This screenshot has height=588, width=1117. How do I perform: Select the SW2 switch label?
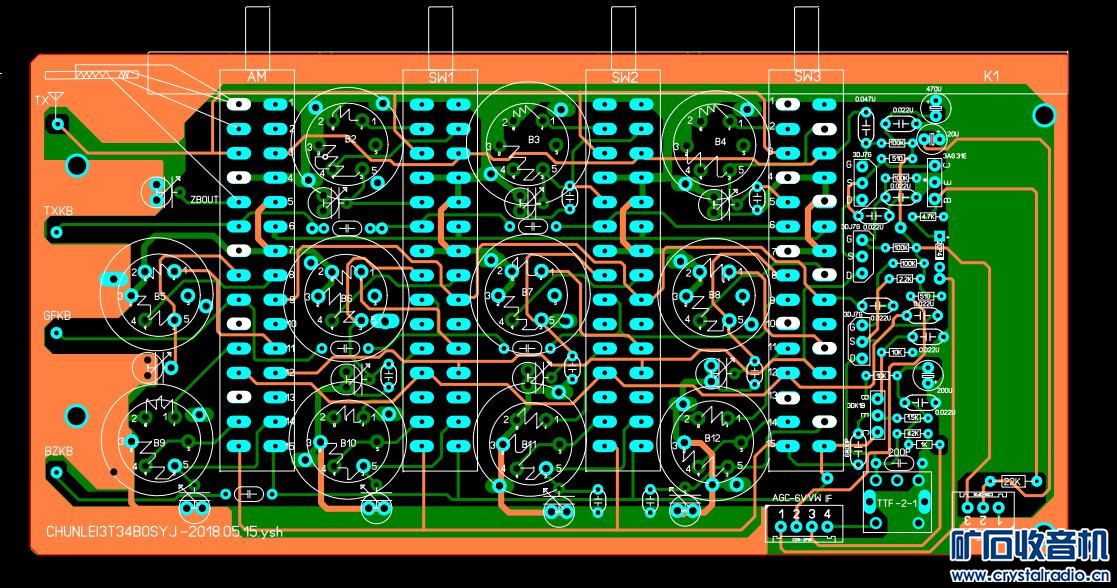[623, 77]
